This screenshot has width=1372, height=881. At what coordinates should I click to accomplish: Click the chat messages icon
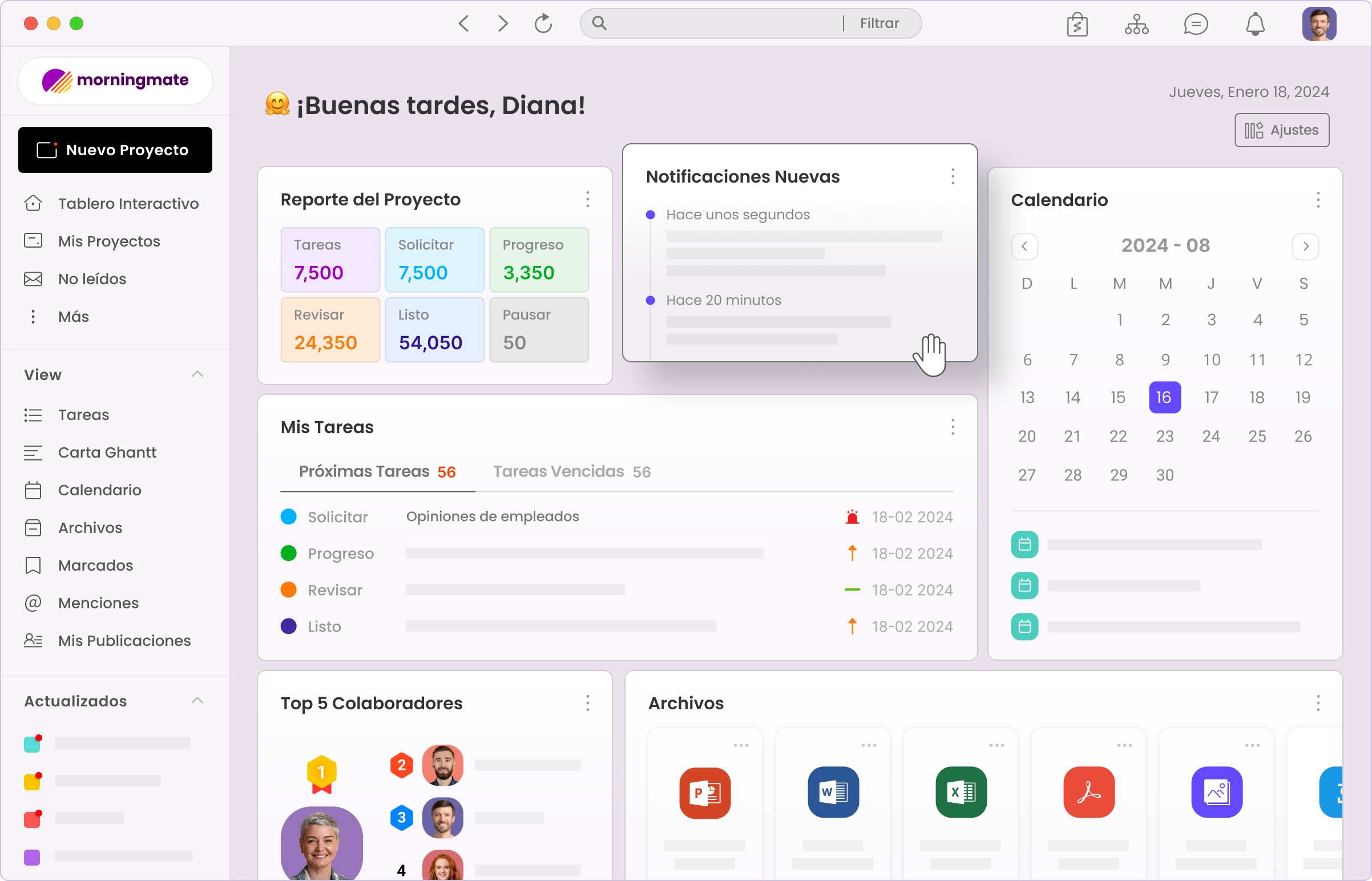click(1195, 24)
